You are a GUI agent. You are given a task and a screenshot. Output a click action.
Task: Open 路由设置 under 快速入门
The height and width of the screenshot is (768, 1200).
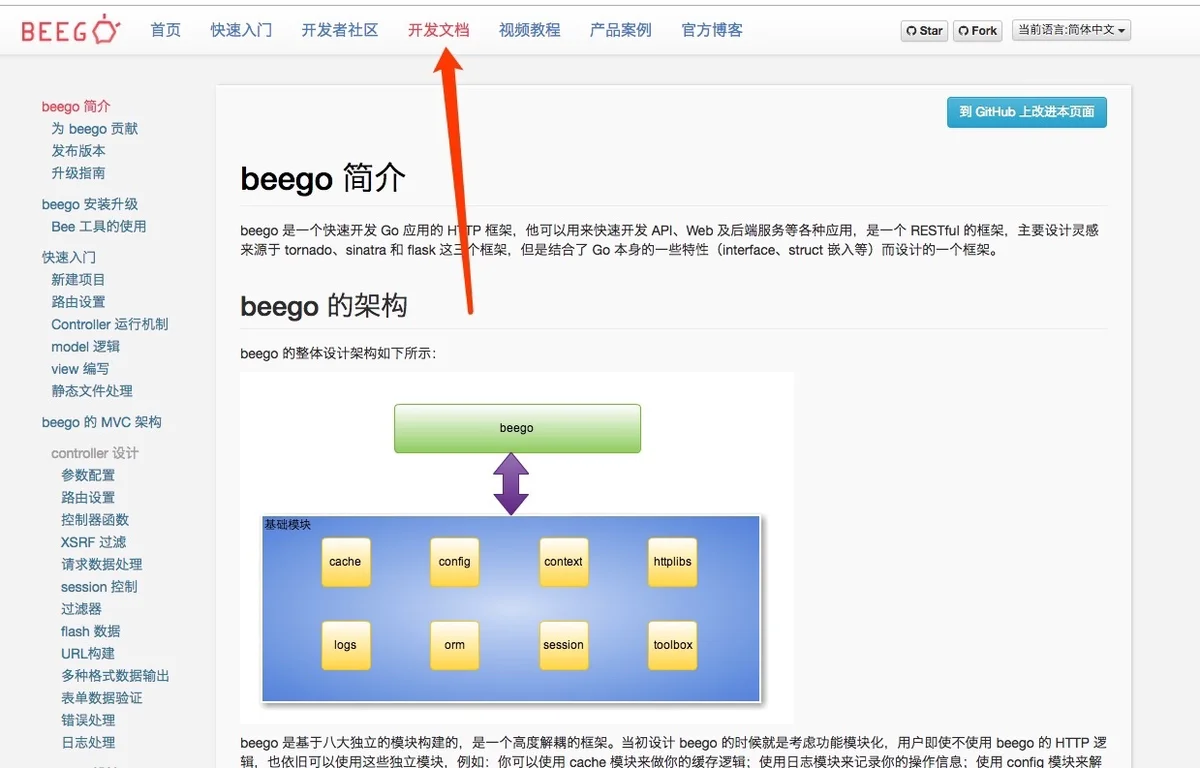(x=78, y=301)
